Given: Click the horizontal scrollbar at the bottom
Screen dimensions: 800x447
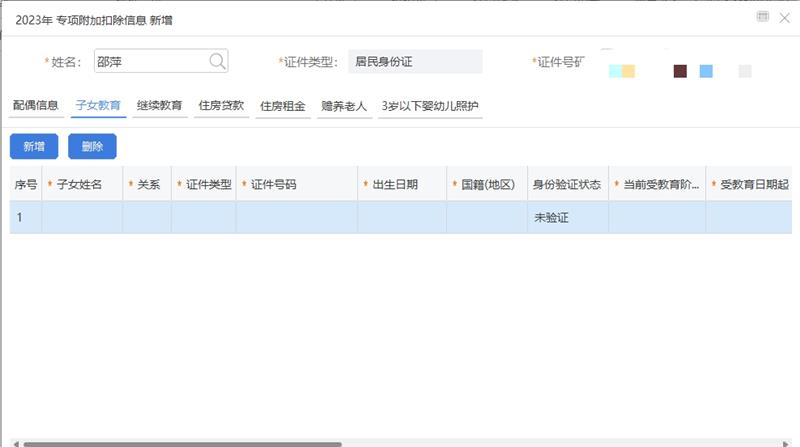Looking at the screenshot, I should pos(182,443).
